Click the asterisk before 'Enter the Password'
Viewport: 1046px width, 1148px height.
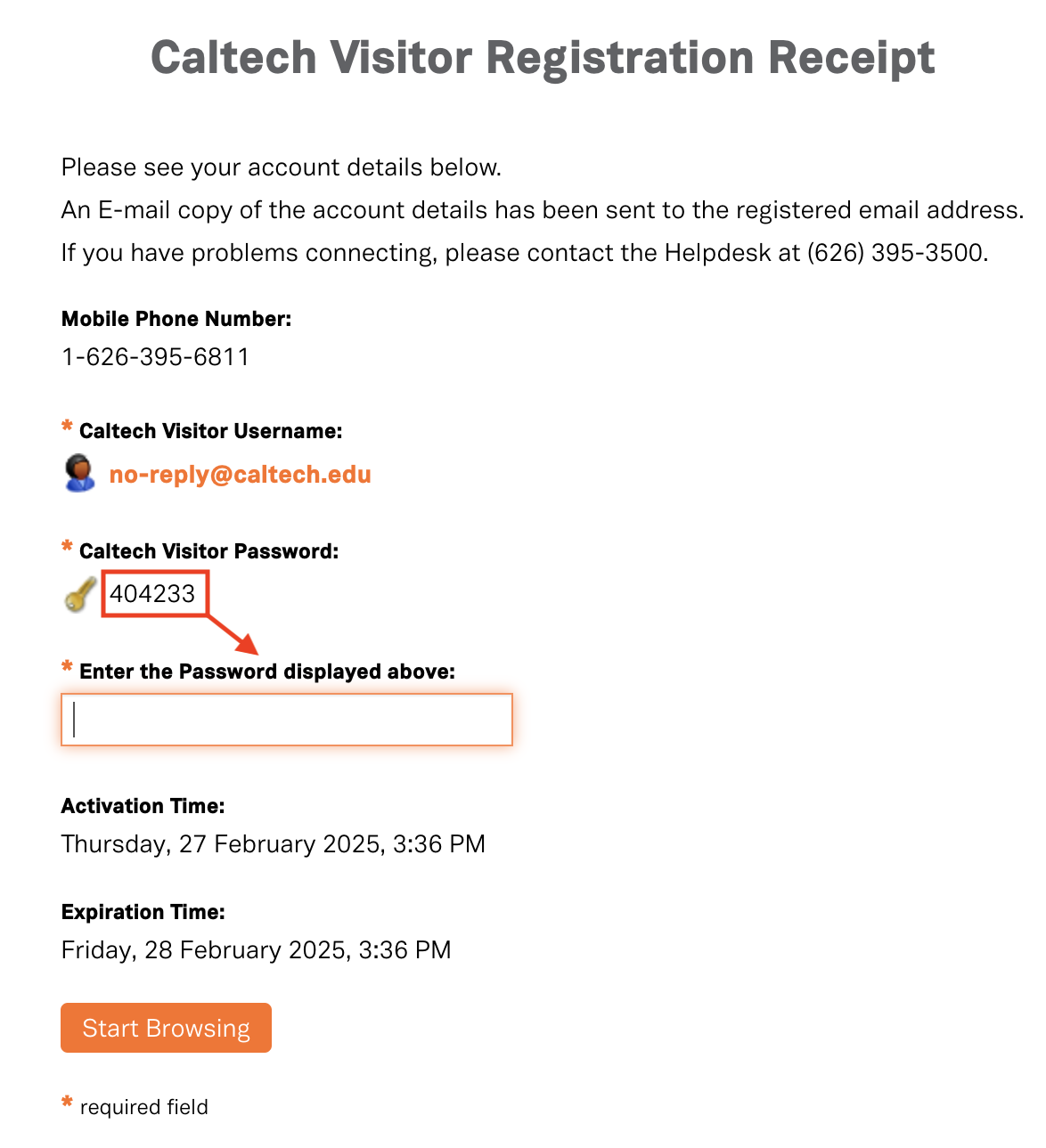coord(67,667)
